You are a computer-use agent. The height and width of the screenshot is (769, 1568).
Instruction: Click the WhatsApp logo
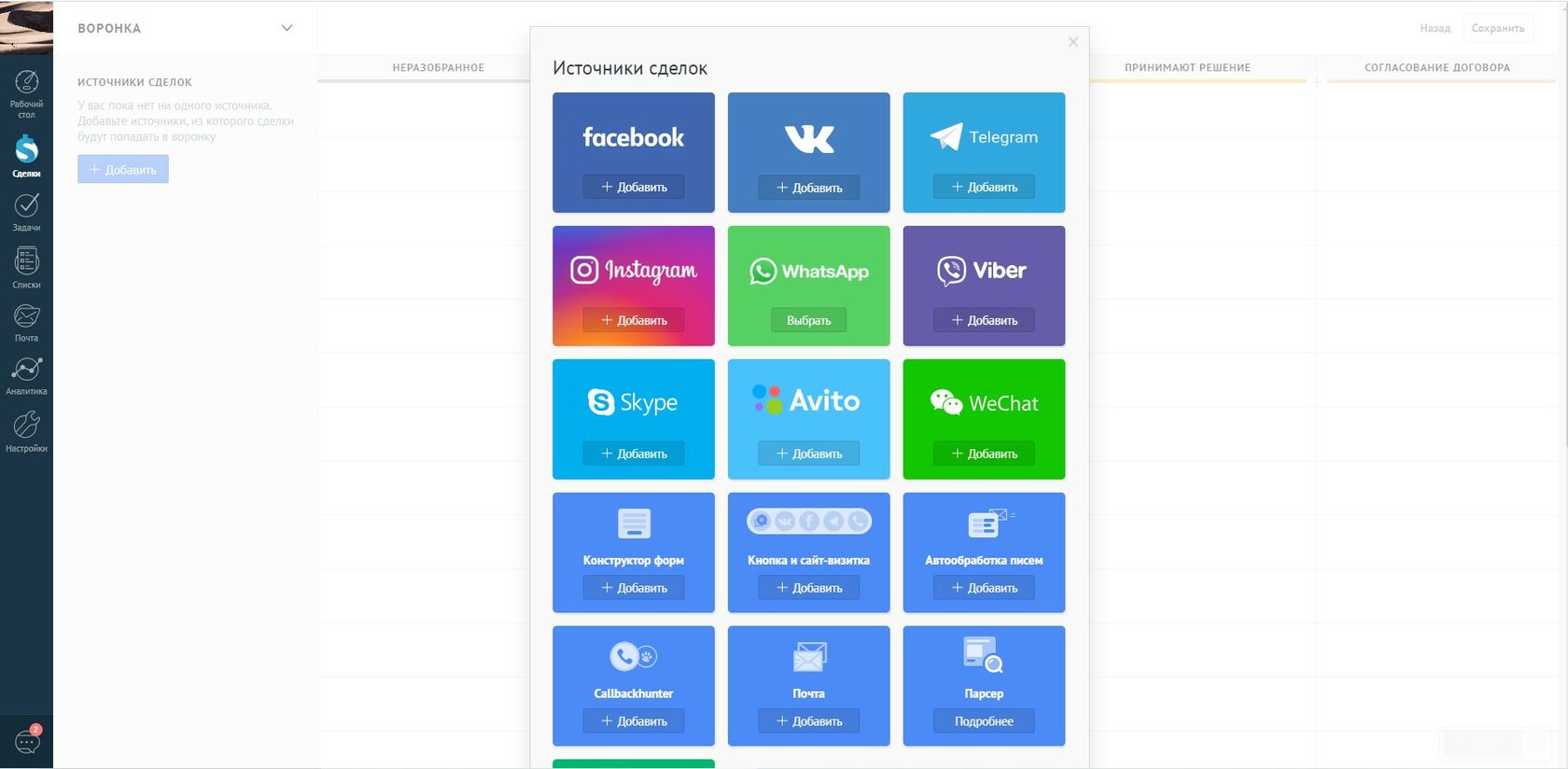809,272
